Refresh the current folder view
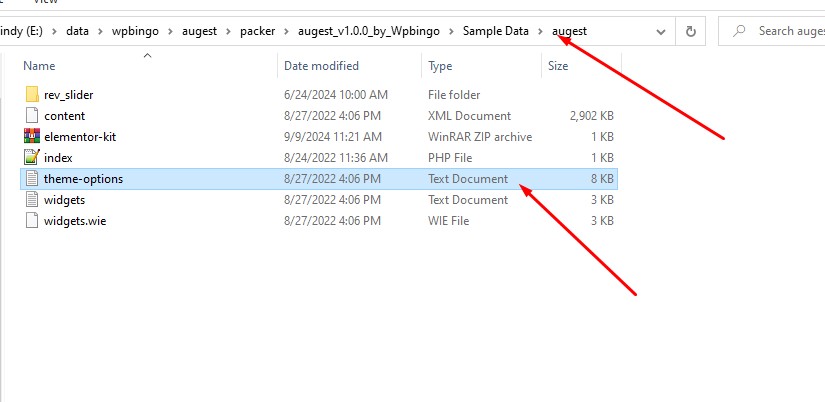The height and width of the screenshot is (402, 825). (x=690, y=31)
